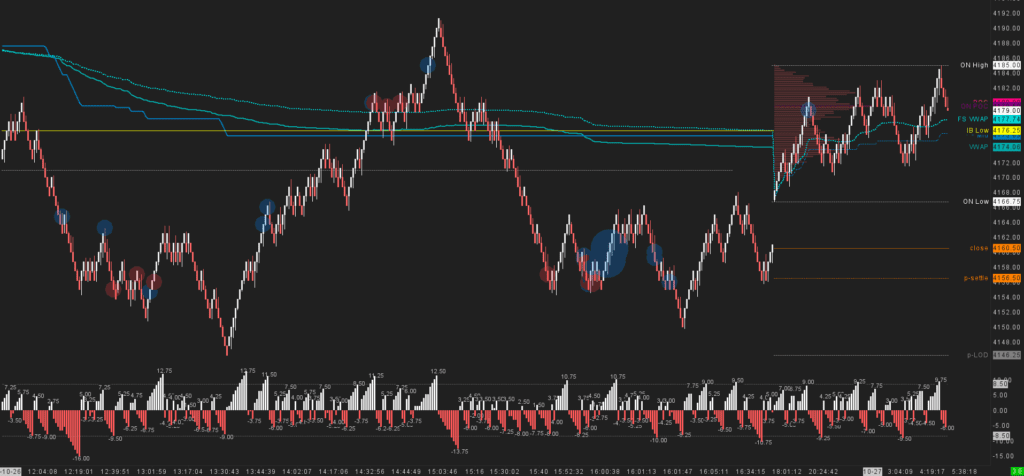
Task: Click the FS VWAP label
Action: point(973,119)
